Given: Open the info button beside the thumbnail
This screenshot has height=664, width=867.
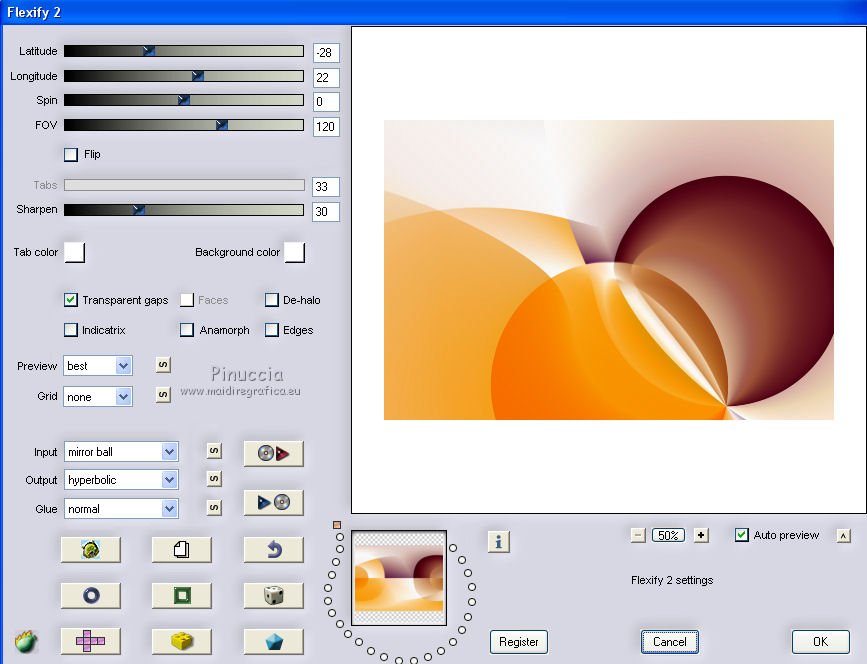Looking at the screenshot, I should [x=499, y=541].
